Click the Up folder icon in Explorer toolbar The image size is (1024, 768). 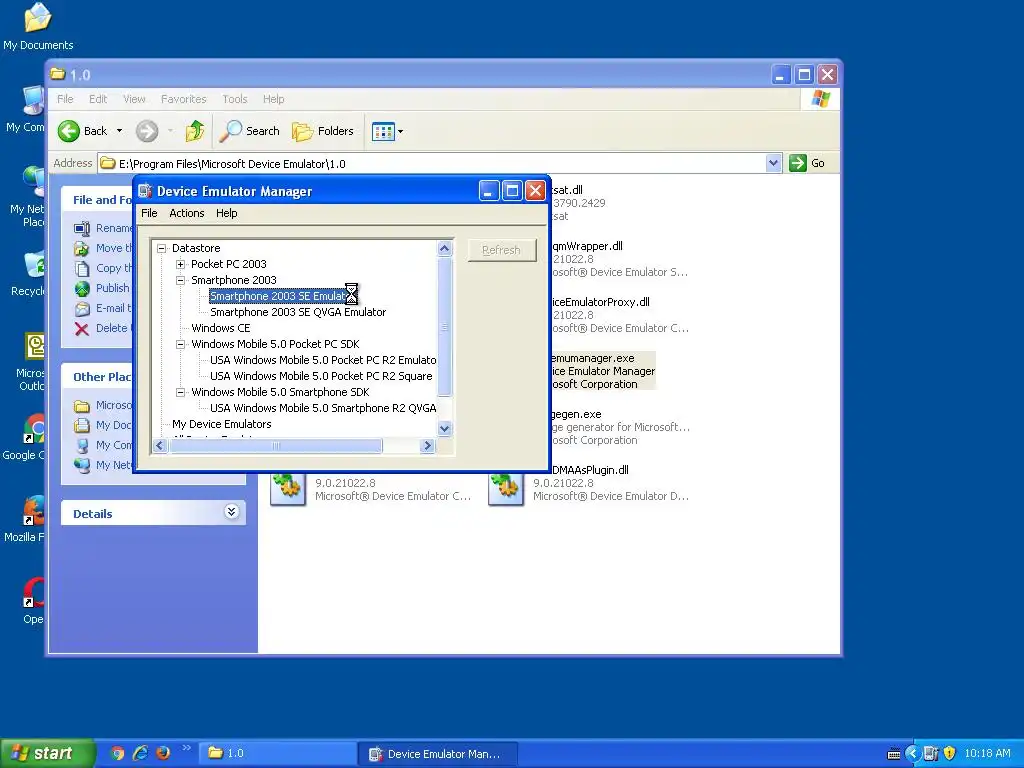(195, 131)
